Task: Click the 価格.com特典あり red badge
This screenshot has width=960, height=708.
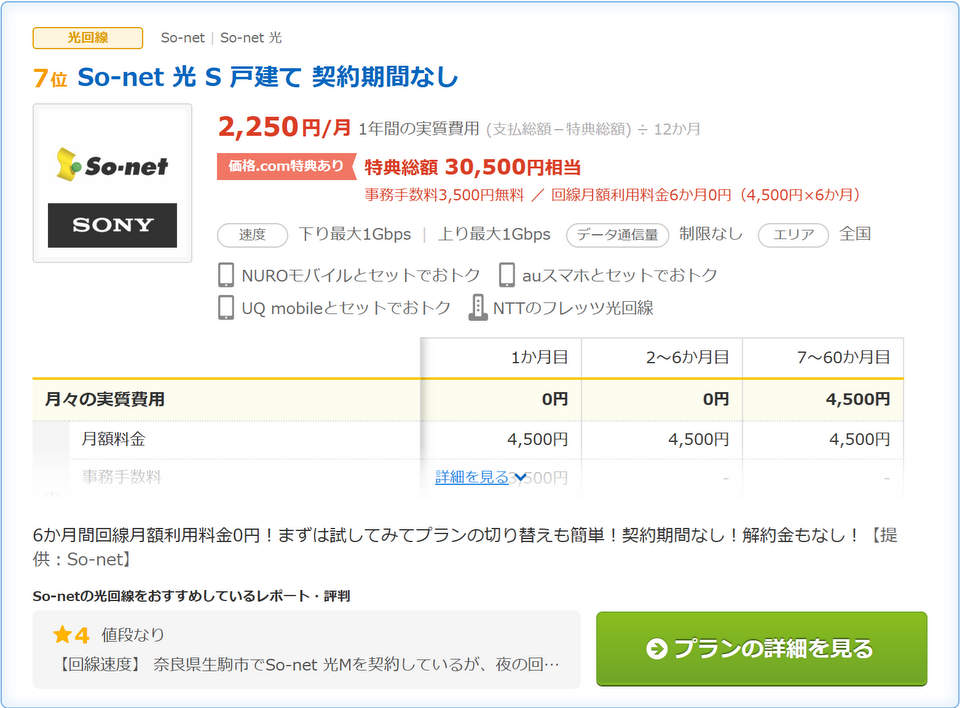Action: (x=286, y=166)
